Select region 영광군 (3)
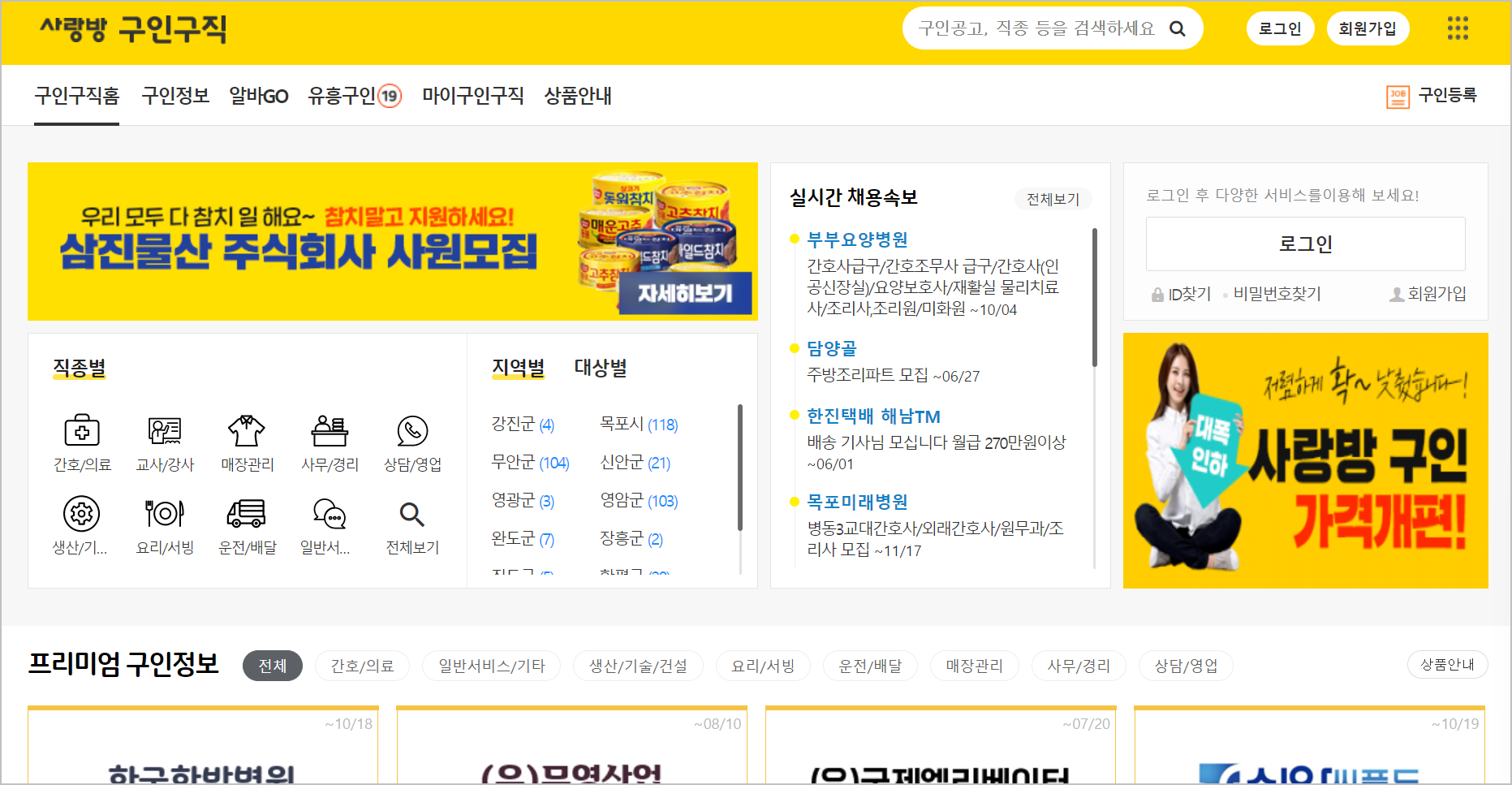The height and width of the screenshot is (785, 1512). tap(523, 501)
